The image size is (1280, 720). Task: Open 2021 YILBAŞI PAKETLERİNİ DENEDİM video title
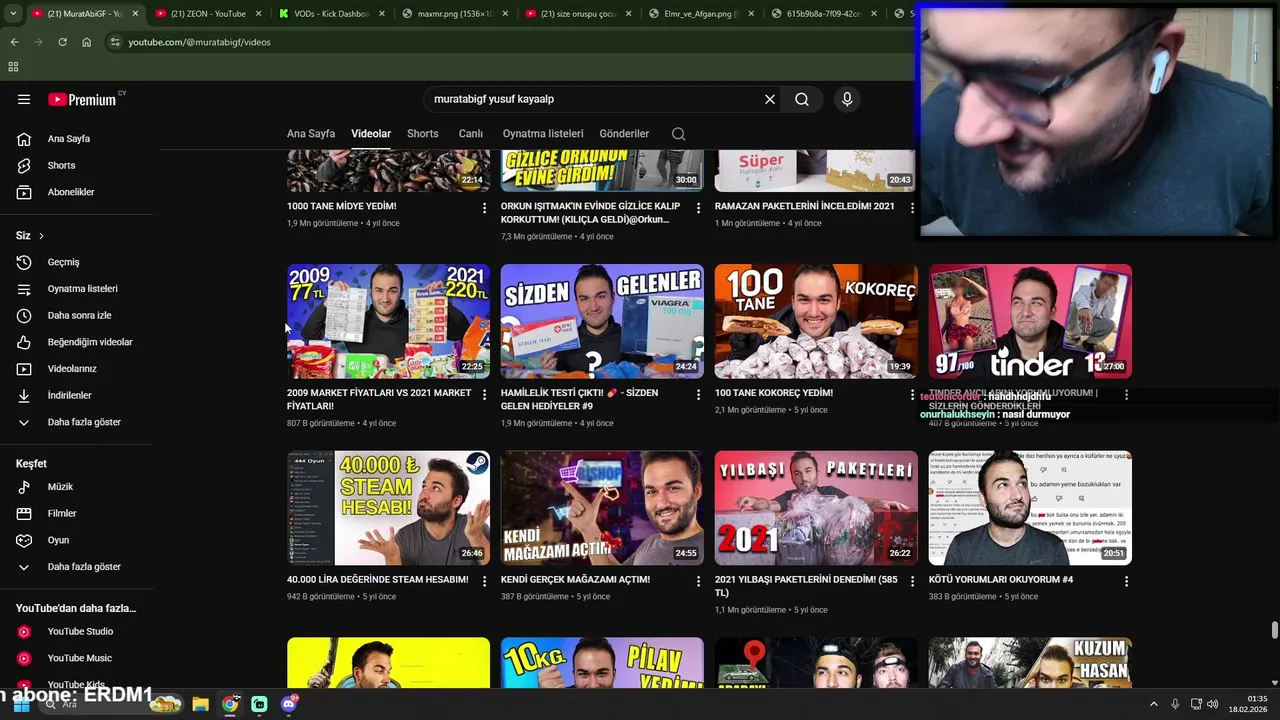coord(806,586)
